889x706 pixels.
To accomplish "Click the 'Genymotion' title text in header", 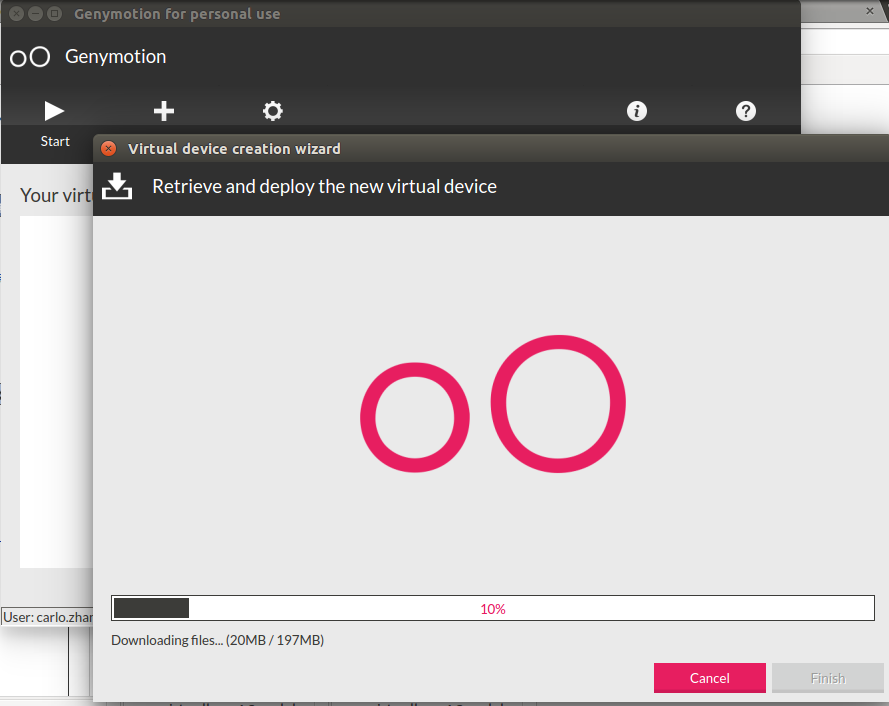I will coord(116,57).
